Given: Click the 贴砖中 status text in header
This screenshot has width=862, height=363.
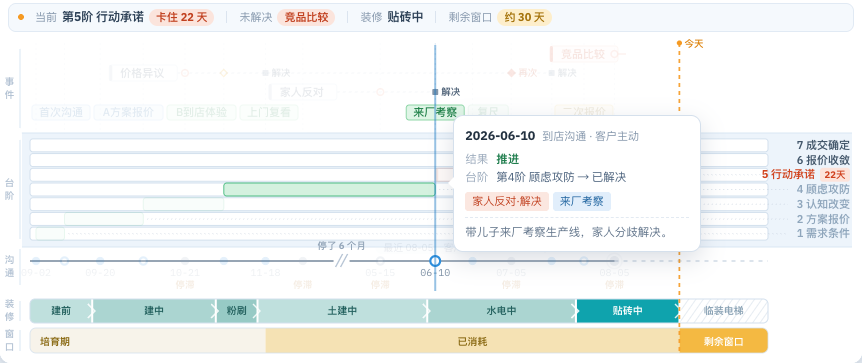Looking at the screenshot, I should click(x=405, y=17).
